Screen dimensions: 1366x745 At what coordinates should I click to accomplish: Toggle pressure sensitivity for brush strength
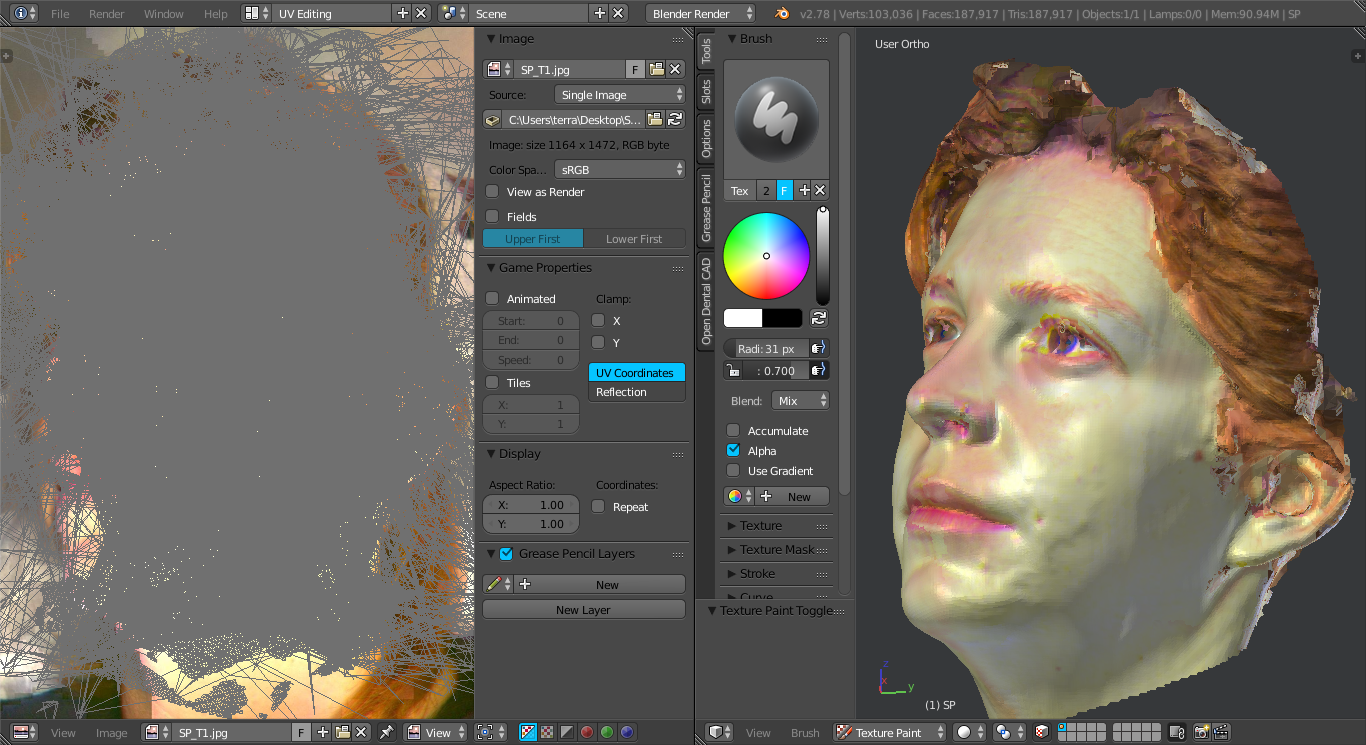(x=819, y=370)
